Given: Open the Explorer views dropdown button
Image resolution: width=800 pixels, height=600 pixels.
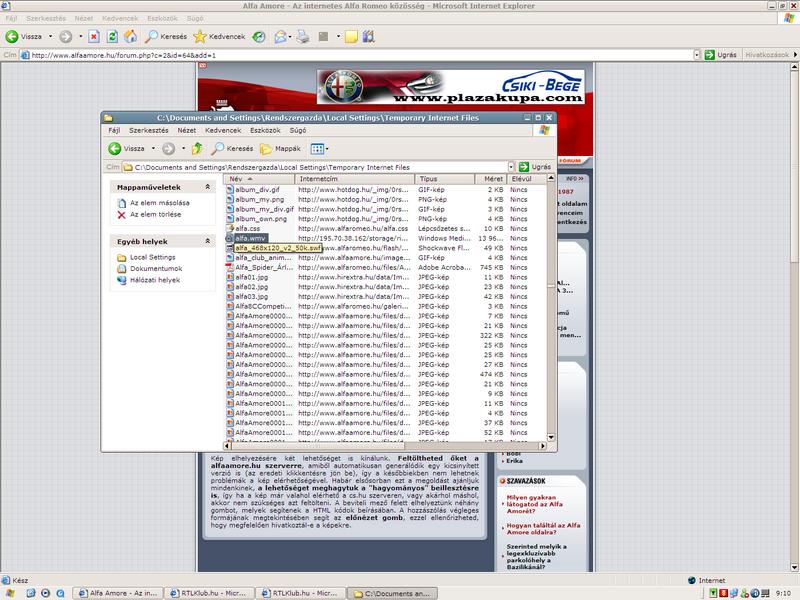Looking at the screenshot, I should click(x=318, y=148).
